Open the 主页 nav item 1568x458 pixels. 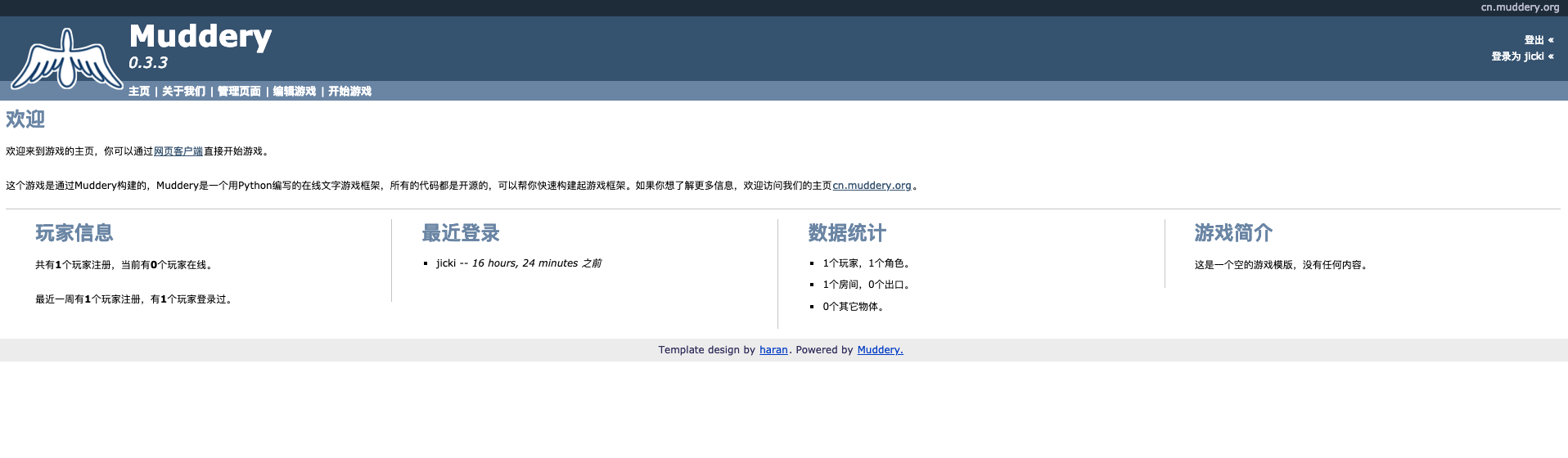pyautogui.click(x=139, y=92)
